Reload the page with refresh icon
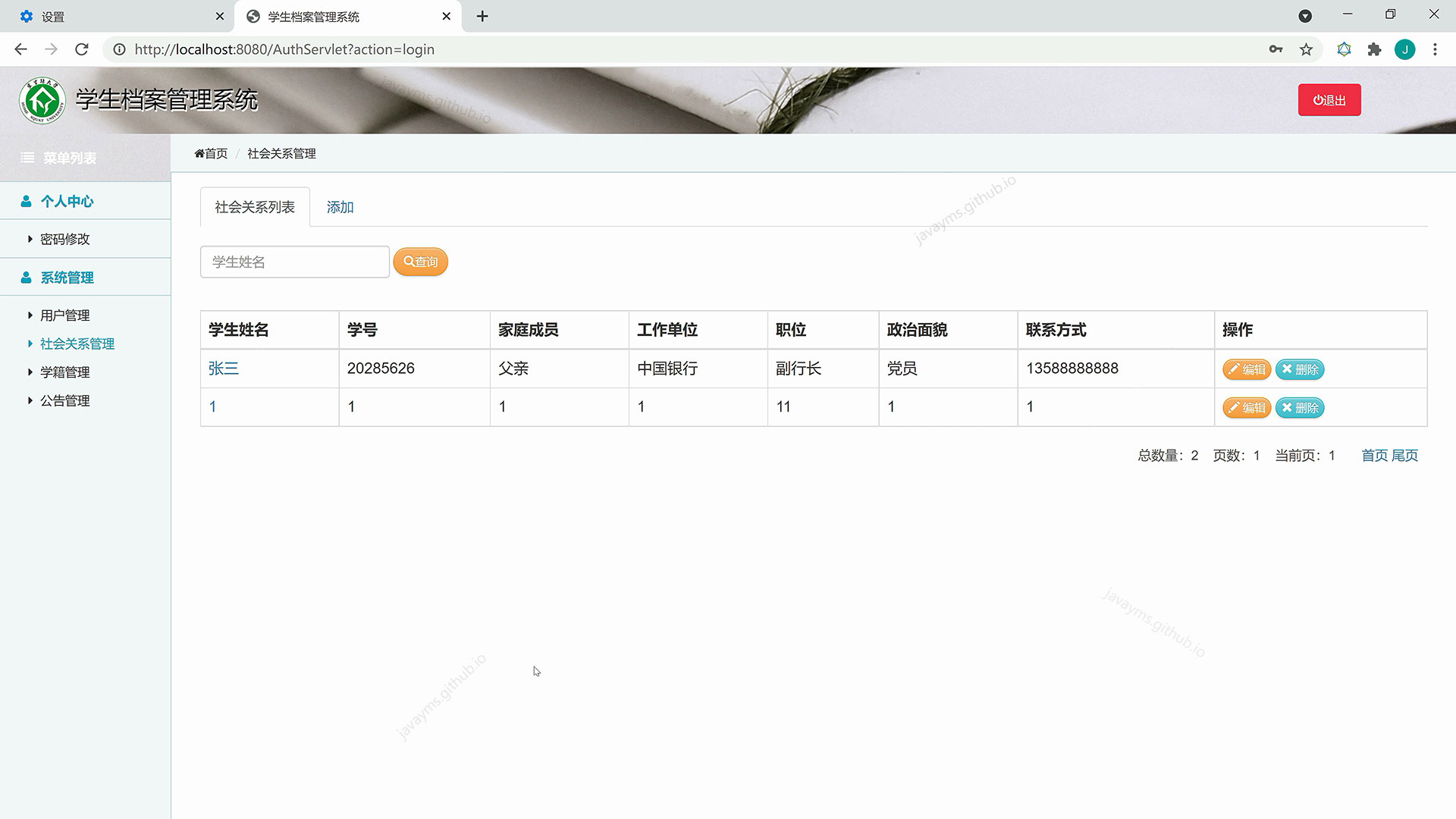 point(82,49)
